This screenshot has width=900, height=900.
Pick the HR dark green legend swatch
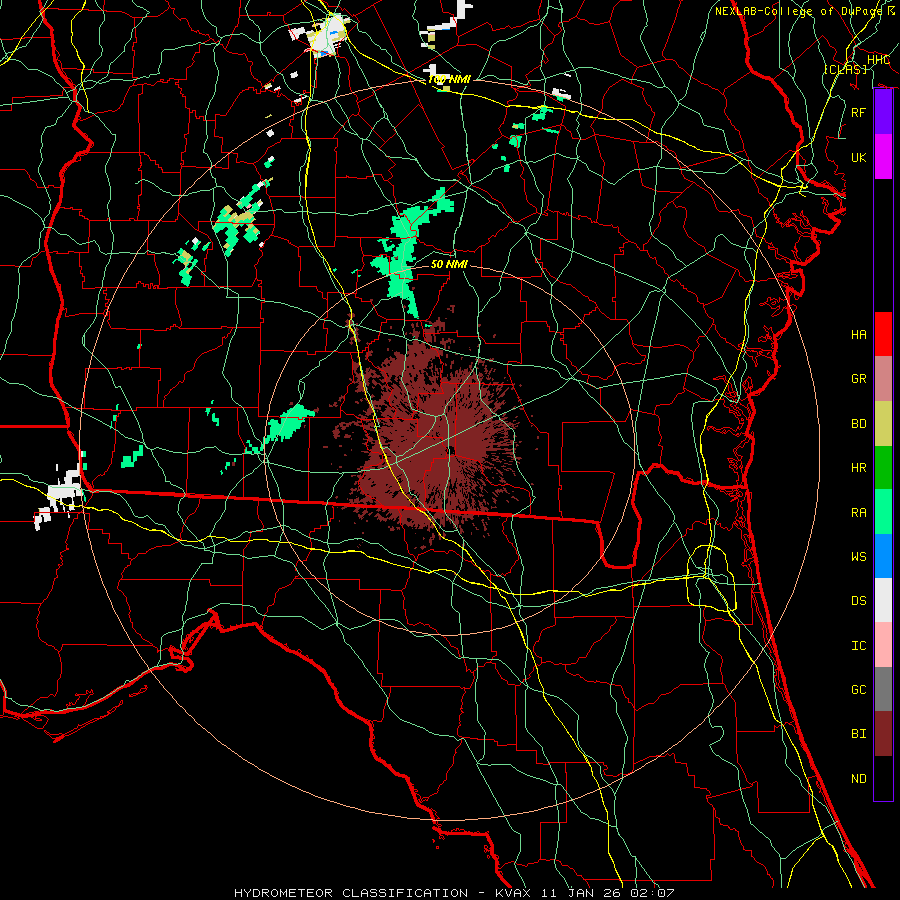click(x=883, y=467)
